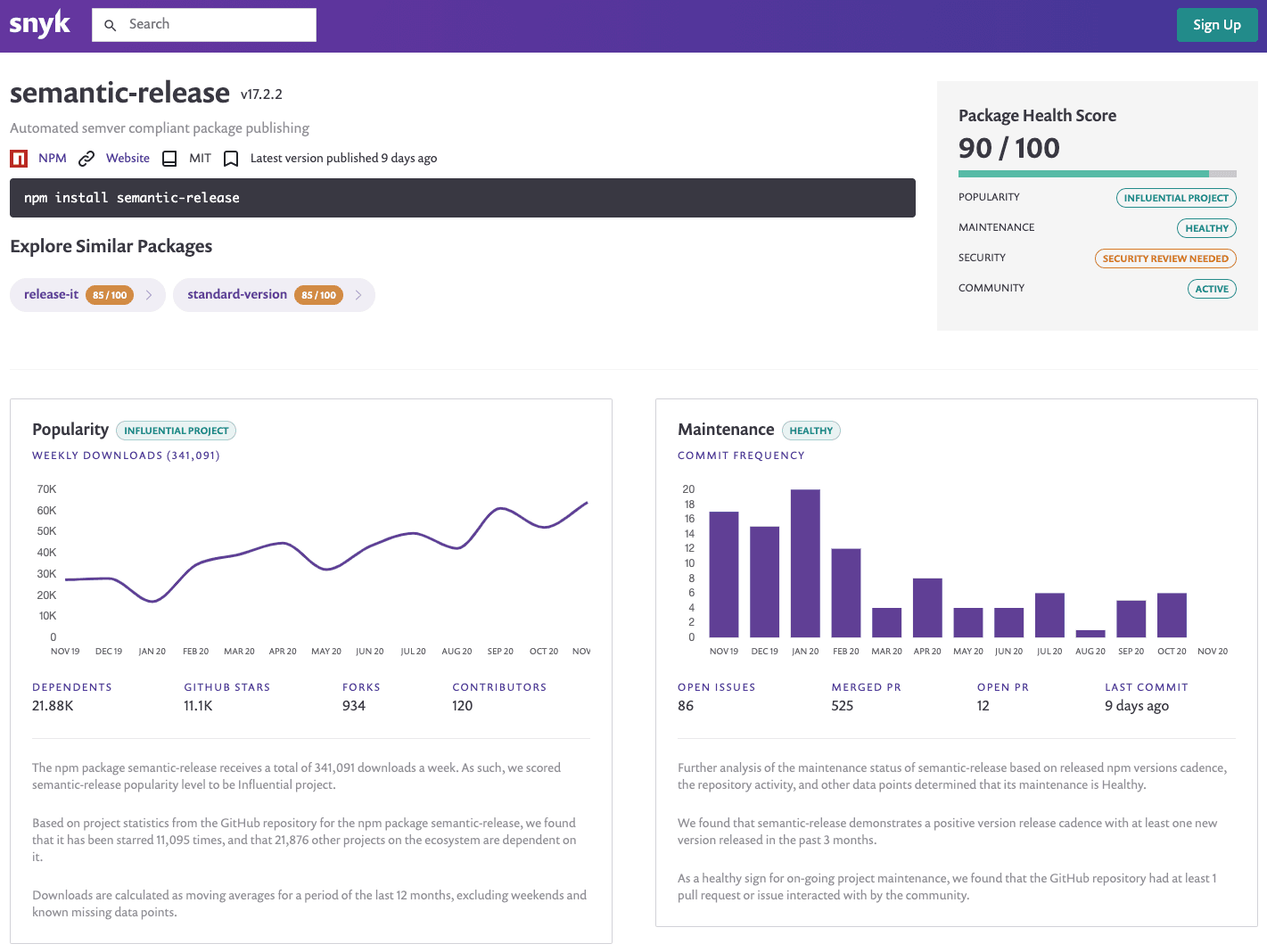Click the FORKS value 934
1267x952 pixels.
click(354, 706)
